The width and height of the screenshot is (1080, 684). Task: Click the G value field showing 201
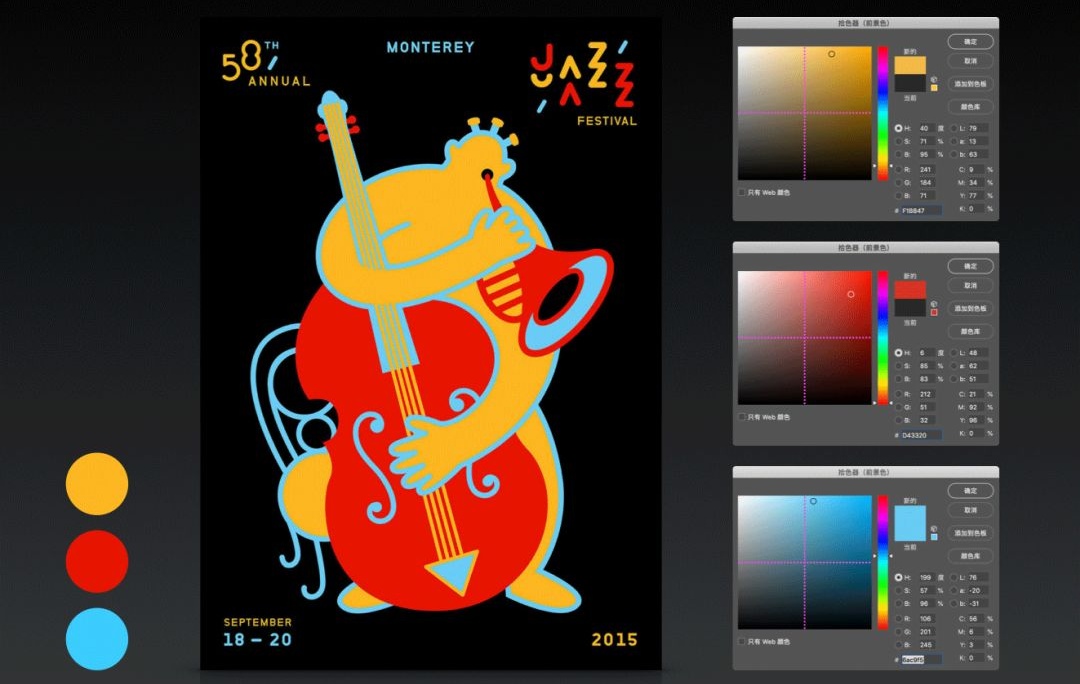(927, 632)
